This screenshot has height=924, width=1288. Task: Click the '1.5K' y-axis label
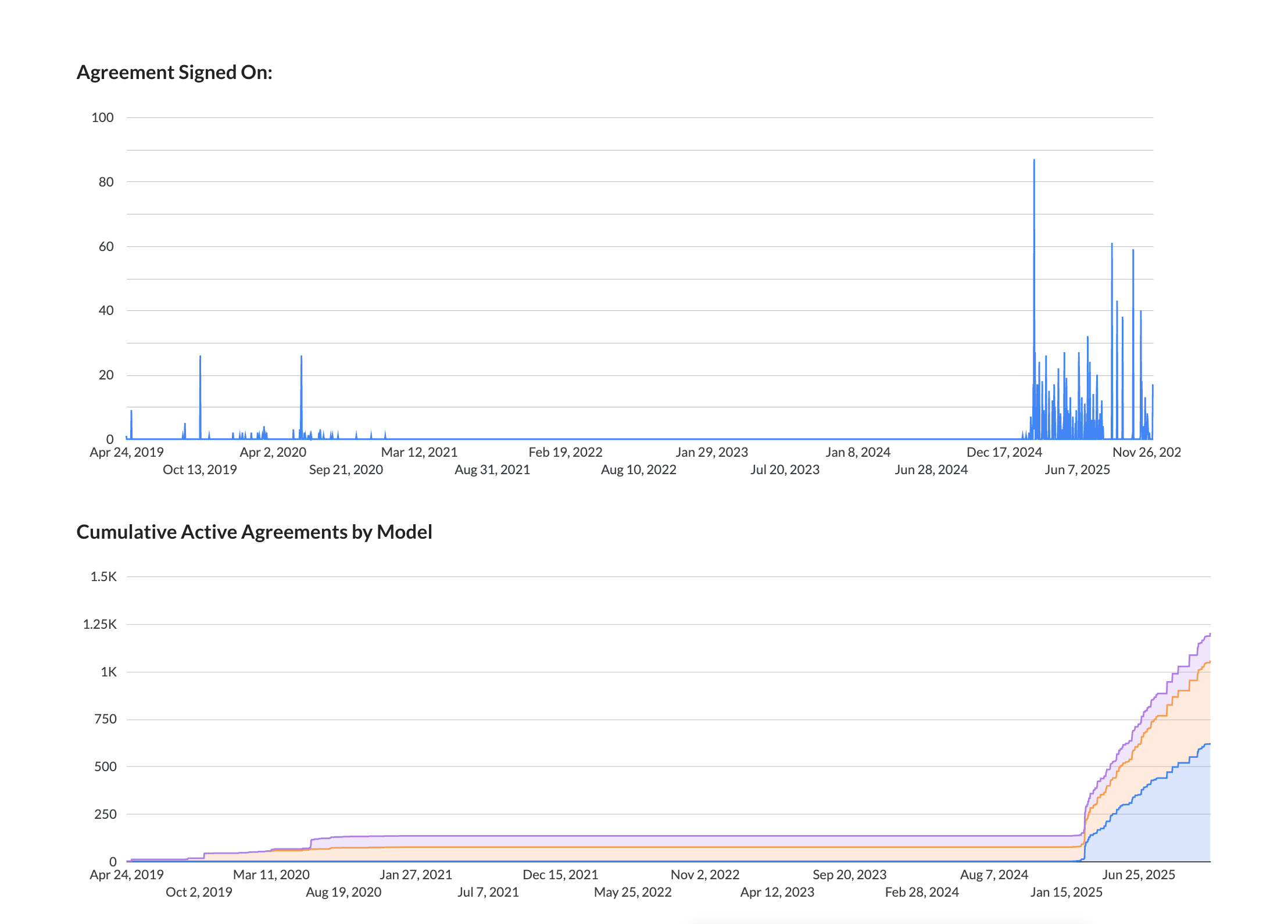tap(103, 576)
